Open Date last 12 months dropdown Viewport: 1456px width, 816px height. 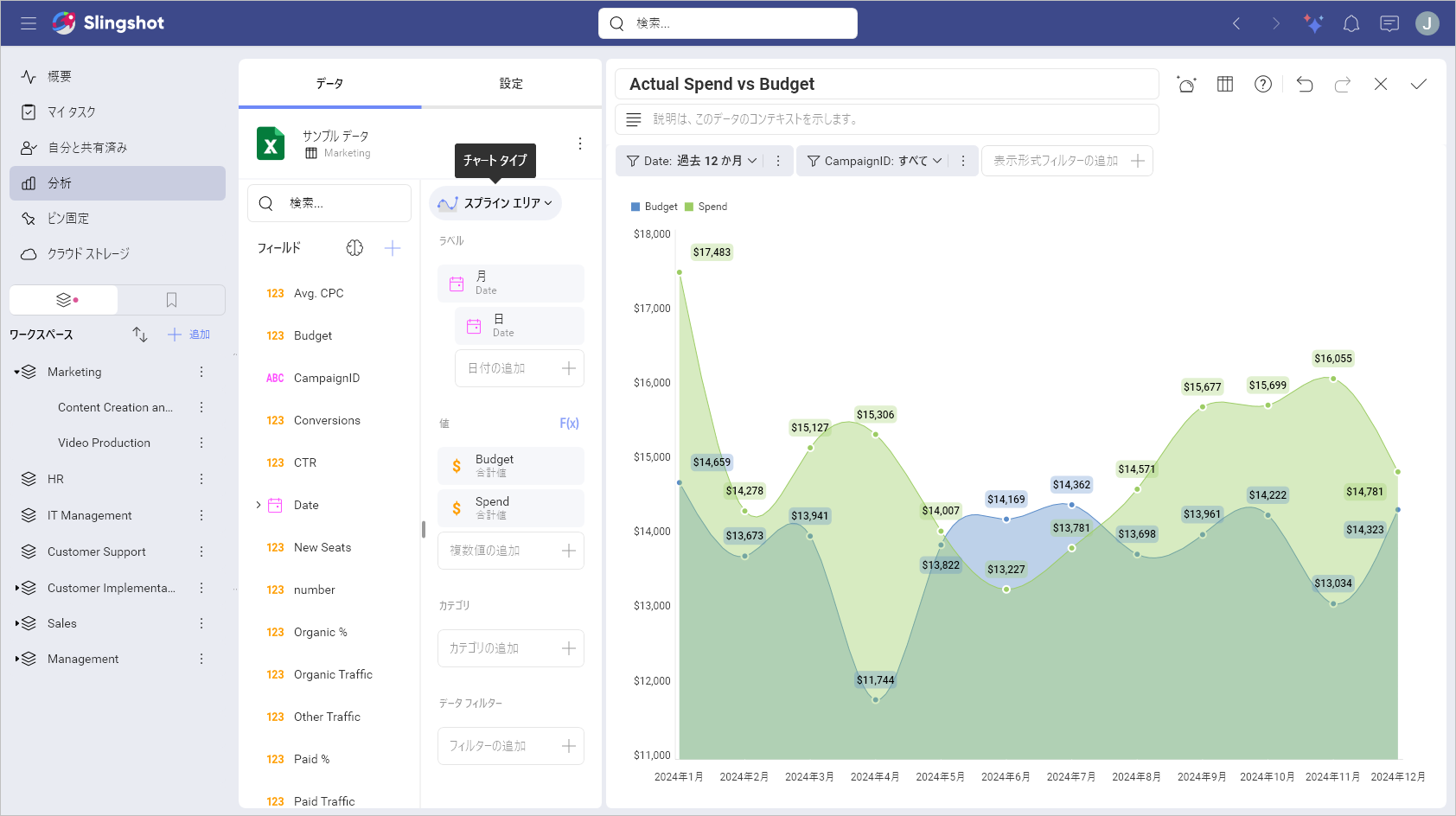[x=692, y=161]
